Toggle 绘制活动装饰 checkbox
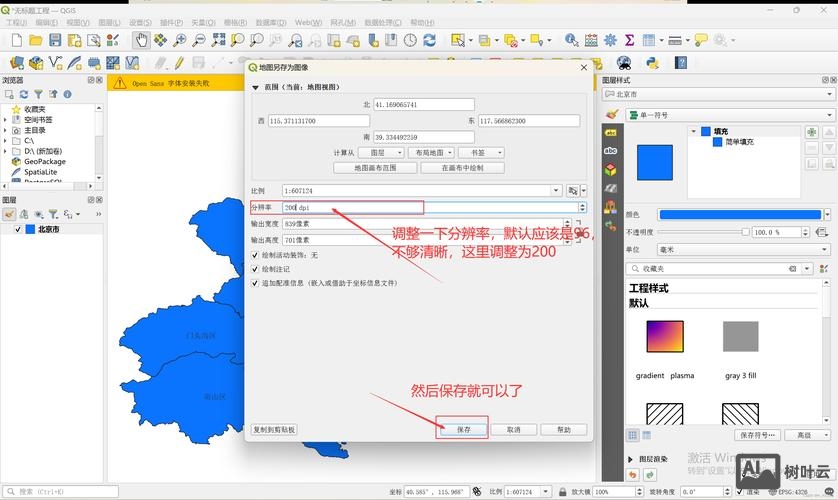Viewport: 838px width, 500px height. coord(255,255)
